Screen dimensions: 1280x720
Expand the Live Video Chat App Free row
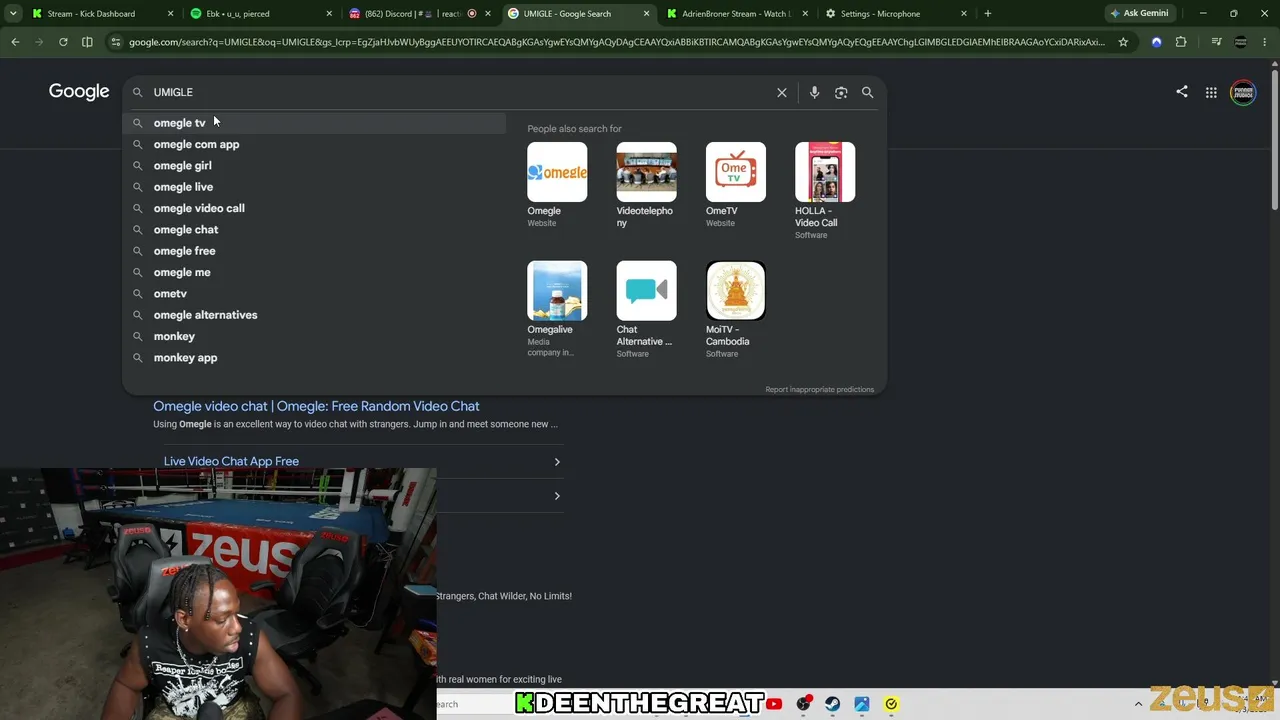click(x=557, y=462)
